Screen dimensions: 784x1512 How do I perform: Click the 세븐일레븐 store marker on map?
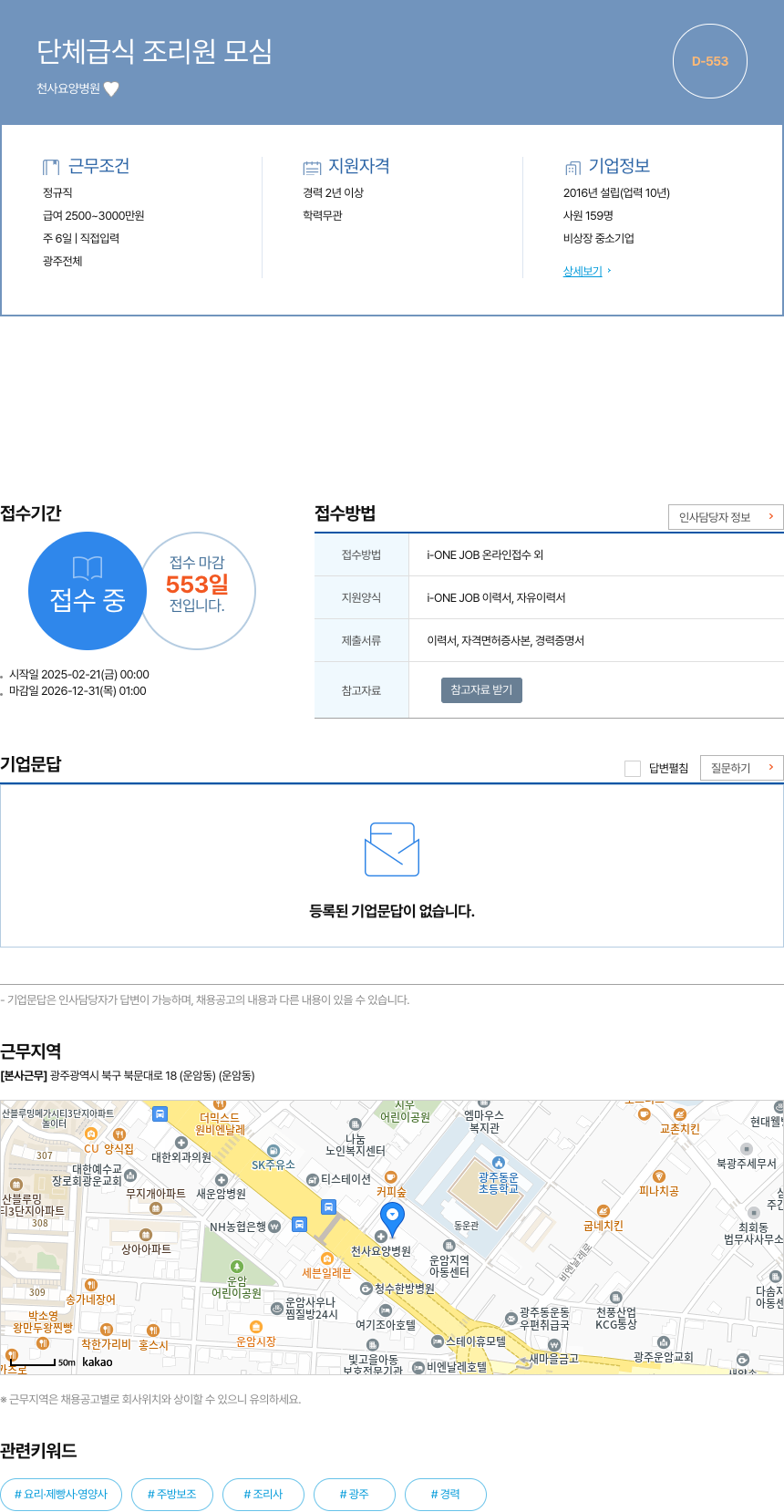point(326,1258)
